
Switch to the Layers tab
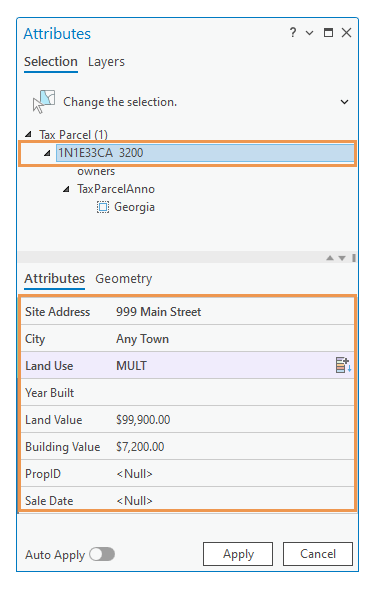coord(106,62)
